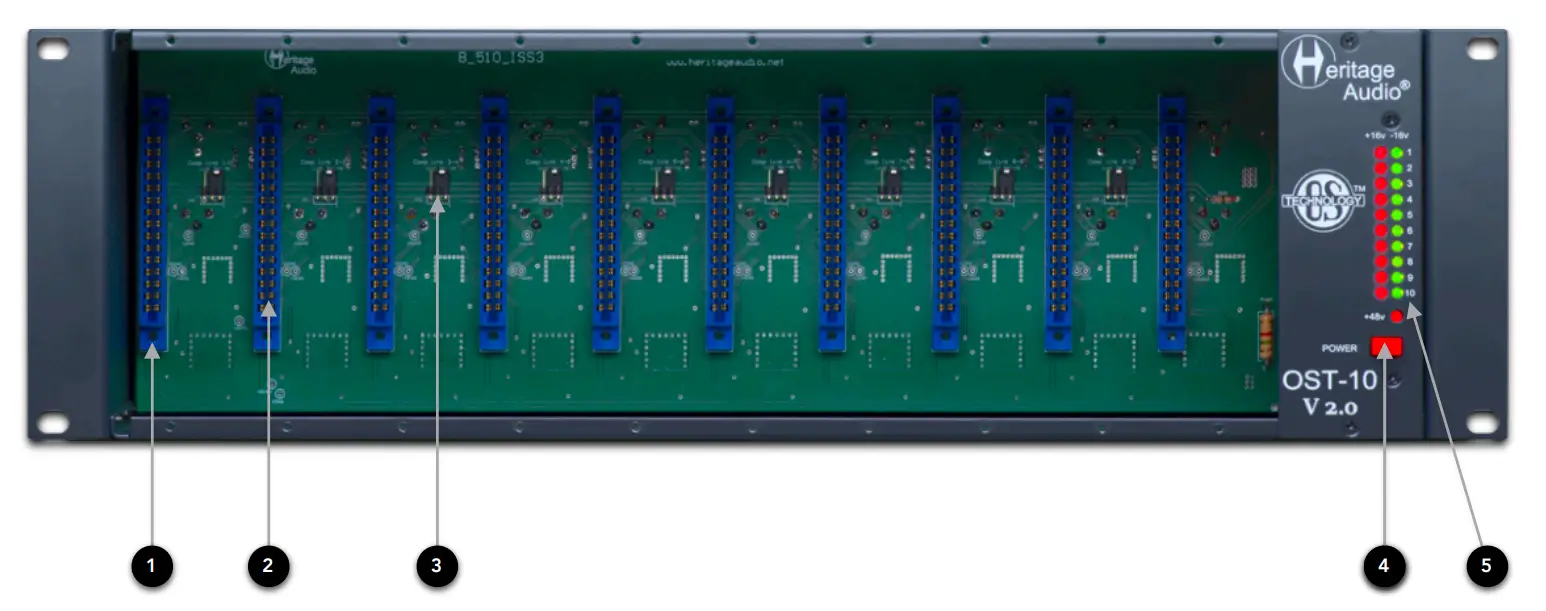Click the +48v label text
This screenshot has width=1546, height=611.
1375,317
